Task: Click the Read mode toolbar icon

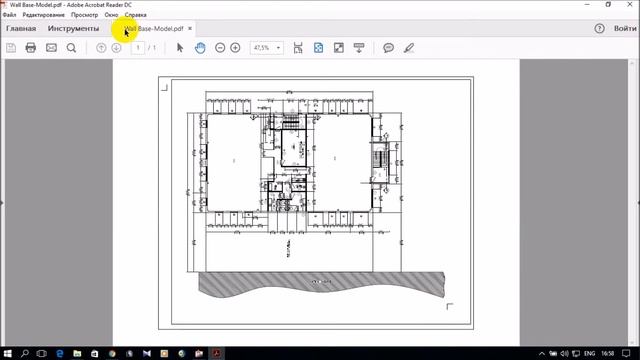Action: pyautogui.click(x=359, y=48)
